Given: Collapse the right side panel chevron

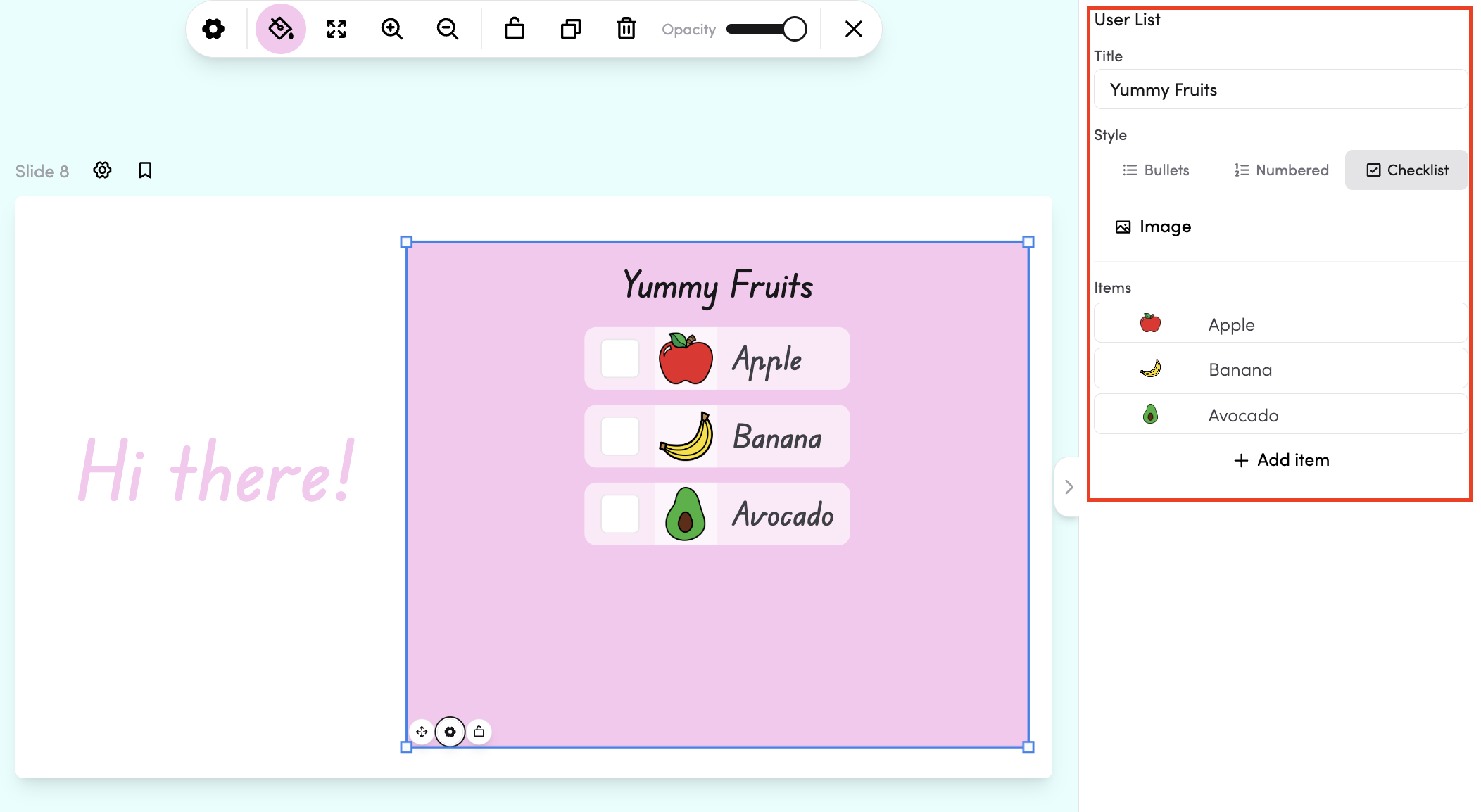Looking at the screenshot, I should (x=1069, y=487).
